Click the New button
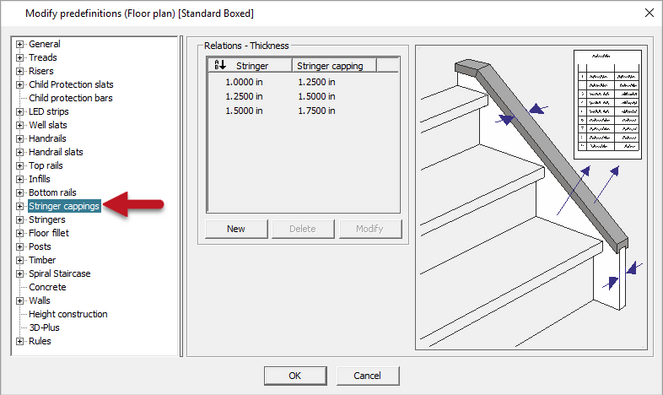Image resolution: width=663 pixels, height=395 pixels. tap(236, 229)
